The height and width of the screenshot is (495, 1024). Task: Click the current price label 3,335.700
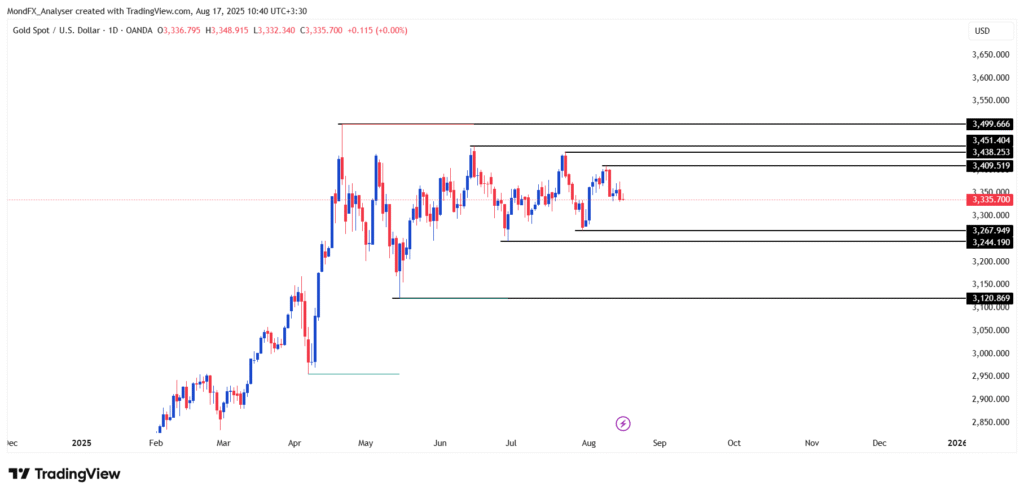click(990, 200)
